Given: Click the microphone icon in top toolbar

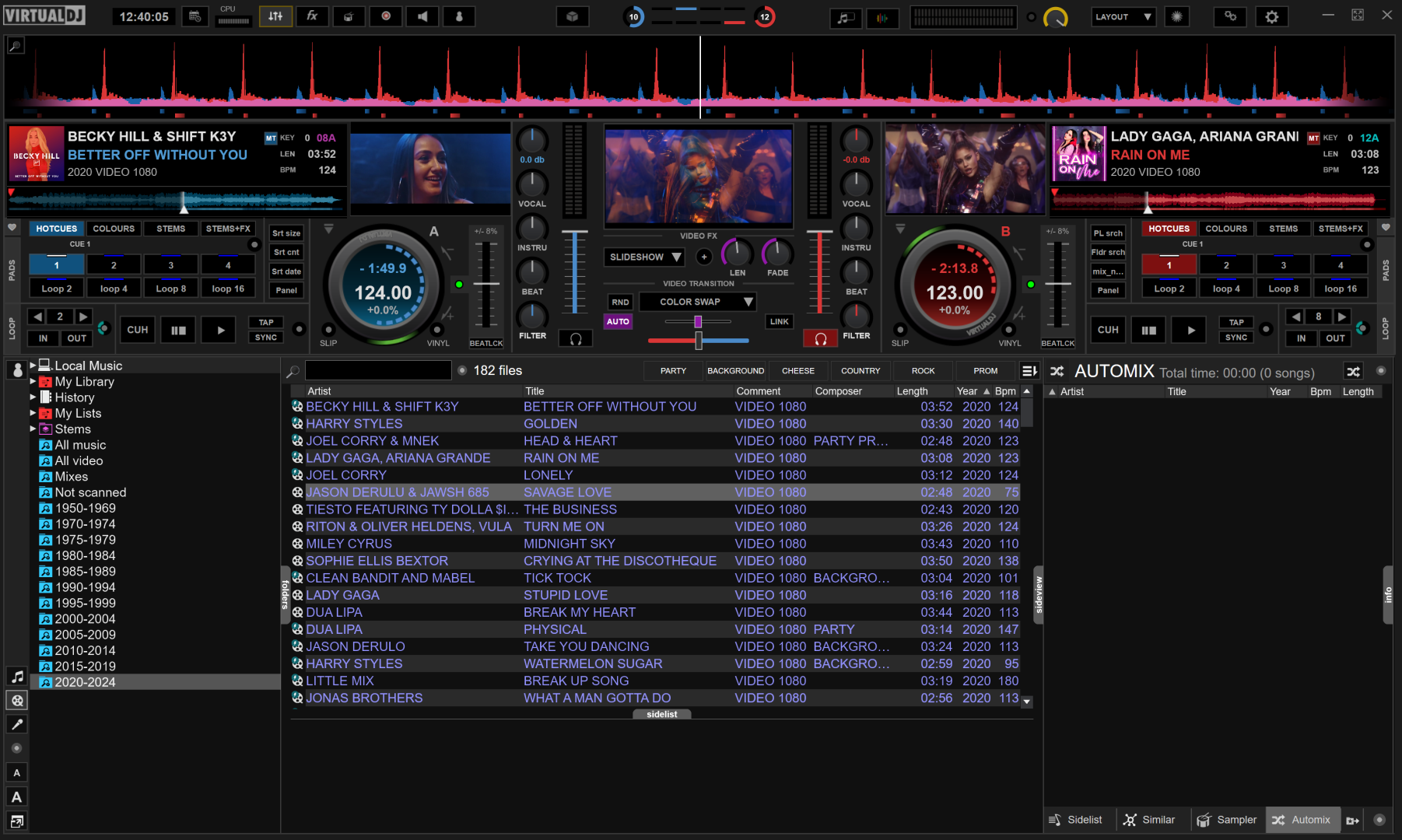Looking at the screenshot, I should point(459,16).
